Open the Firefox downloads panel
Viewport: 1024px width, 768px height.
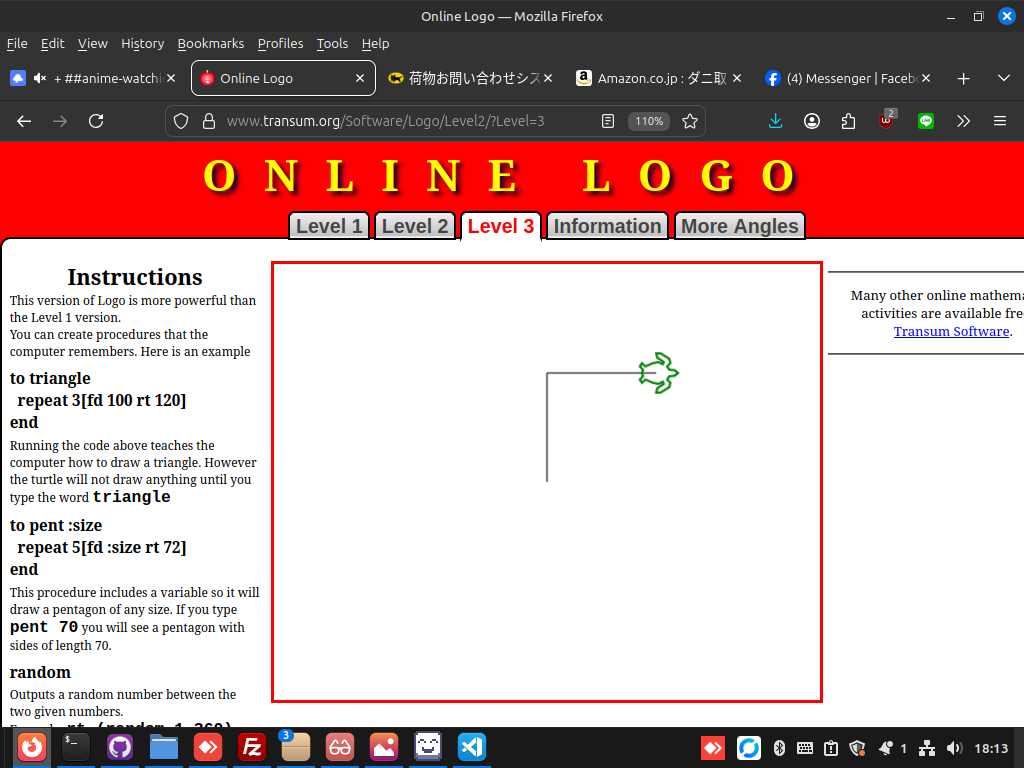point(775,121)
